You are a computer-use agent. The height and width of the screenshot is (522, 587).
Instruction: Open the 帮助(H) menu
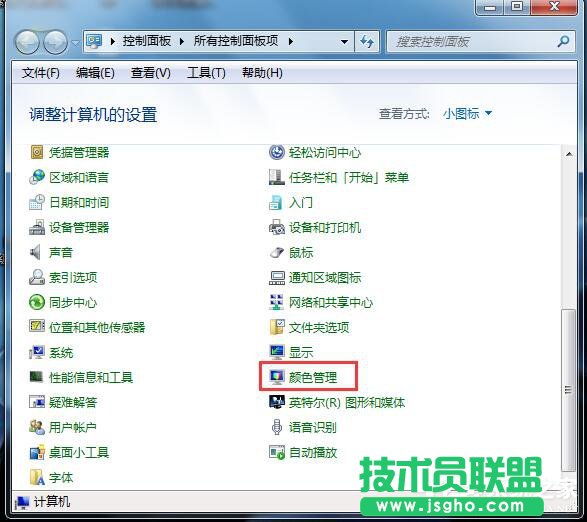click(x=262, y=73)
